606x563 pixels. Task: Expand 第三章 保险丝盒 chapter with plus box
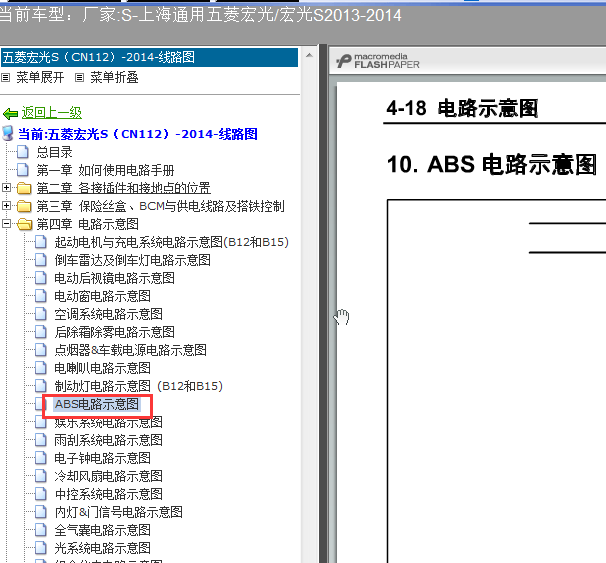point(6,205)
